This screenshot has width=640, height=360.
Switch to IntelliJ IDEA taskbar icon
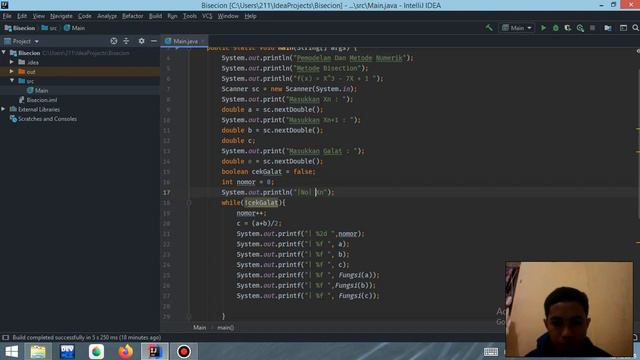coord(155,351)
